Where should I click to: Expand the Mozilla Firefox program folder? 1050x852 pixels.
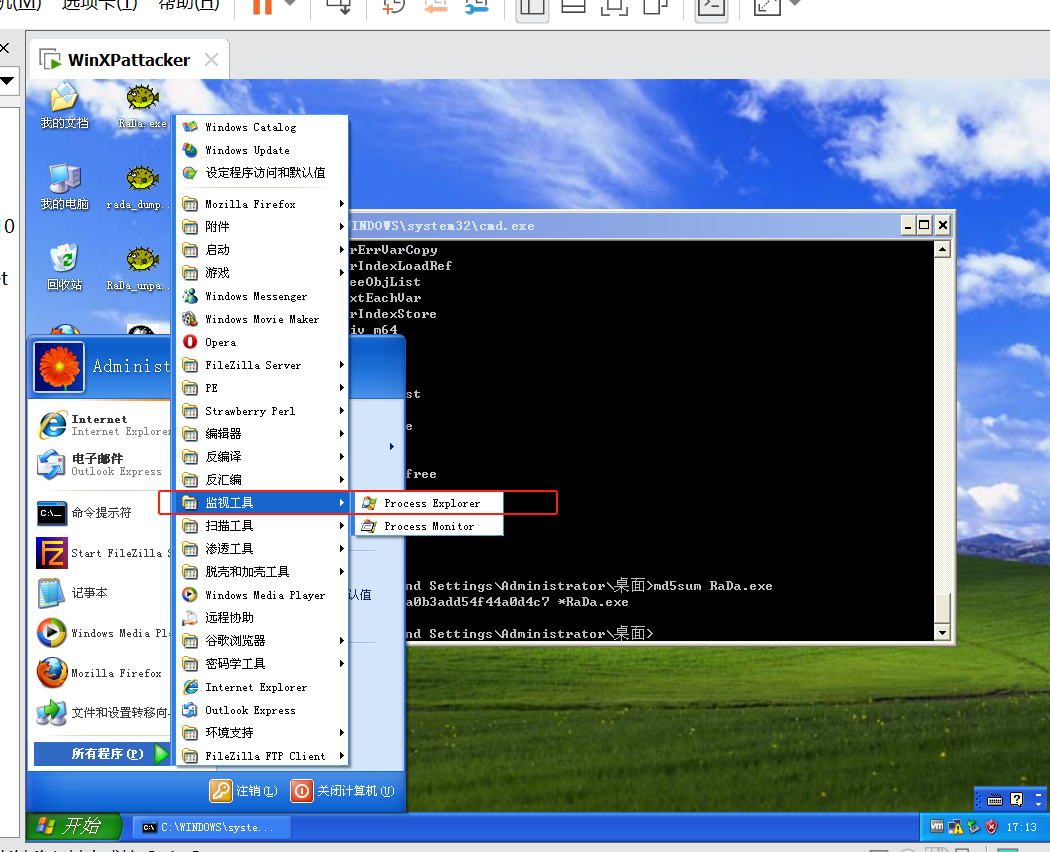(x=262, y=204)
